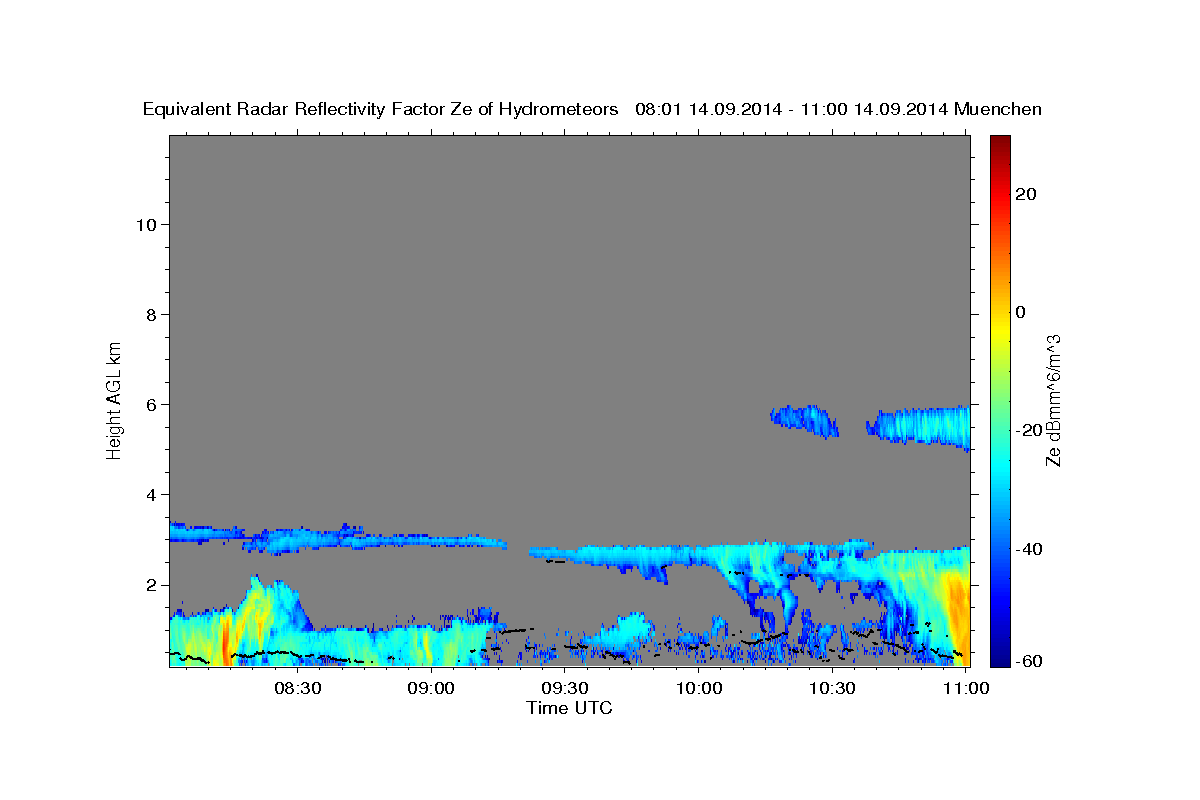The width and height of the screenshot is (1200, 800).
Task: Click the 'Ze dBmm^6/m^3' colorbar title
Action: [x=1053, y=399]
